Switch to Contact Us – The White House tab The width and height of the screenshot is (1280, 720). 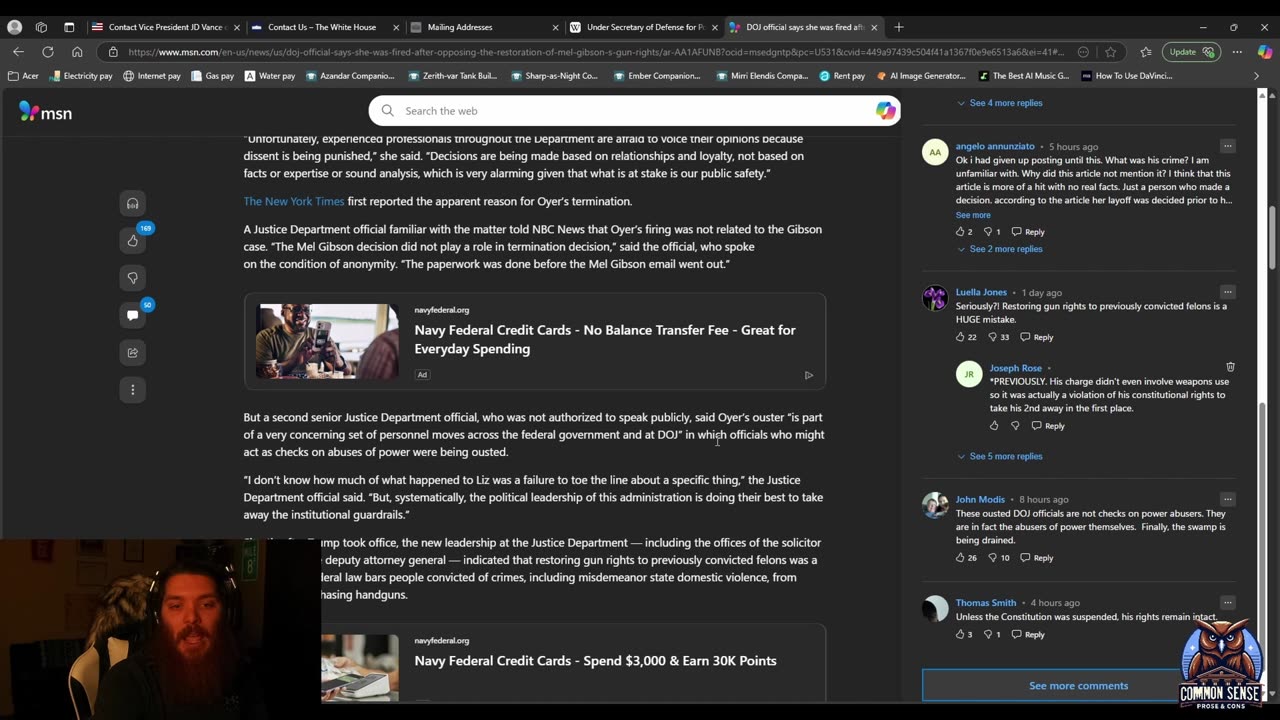[325, 27]
